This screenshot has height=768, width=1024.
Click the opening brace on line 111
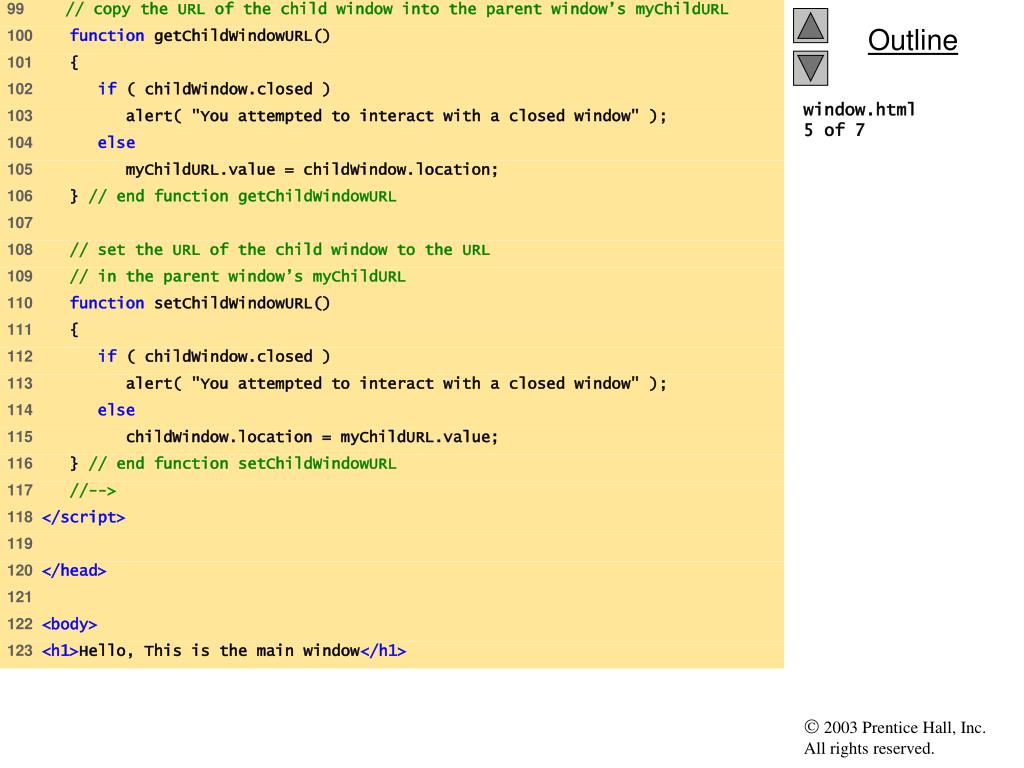click(x=74, y=330)
